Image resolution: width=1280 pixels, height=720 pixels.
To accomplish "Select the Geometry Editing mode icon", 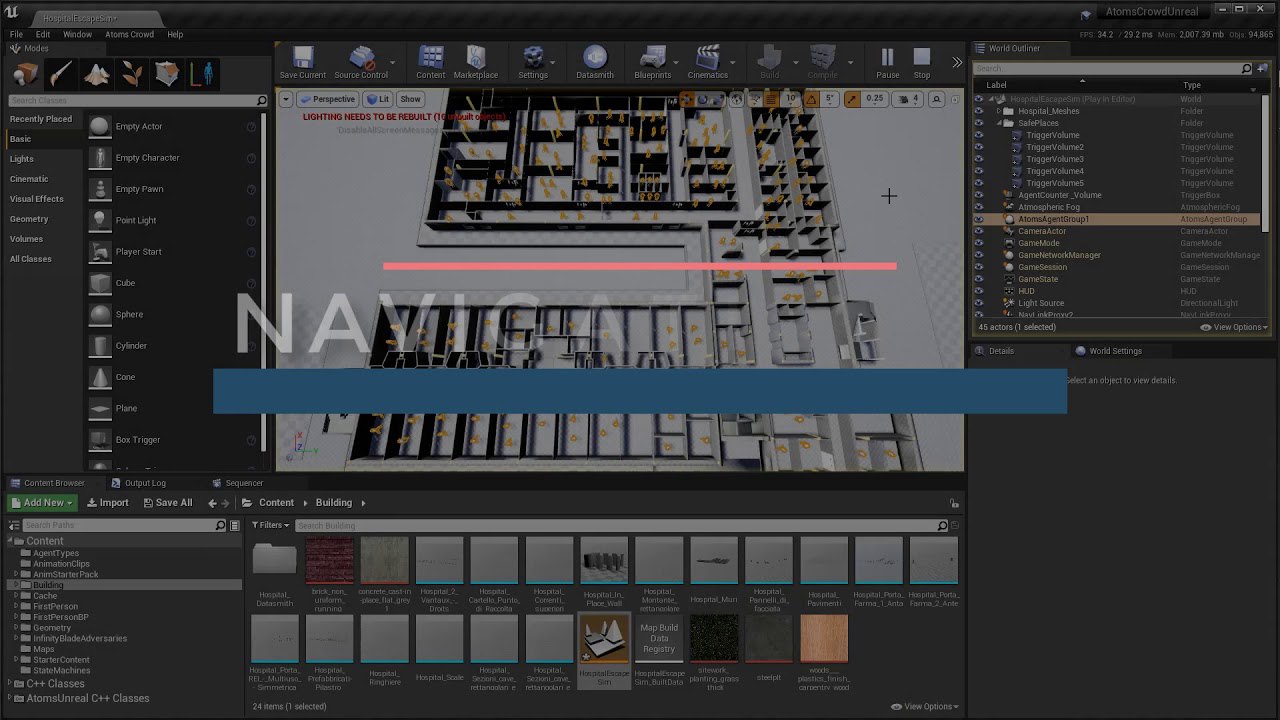I will tap(168, 74).
